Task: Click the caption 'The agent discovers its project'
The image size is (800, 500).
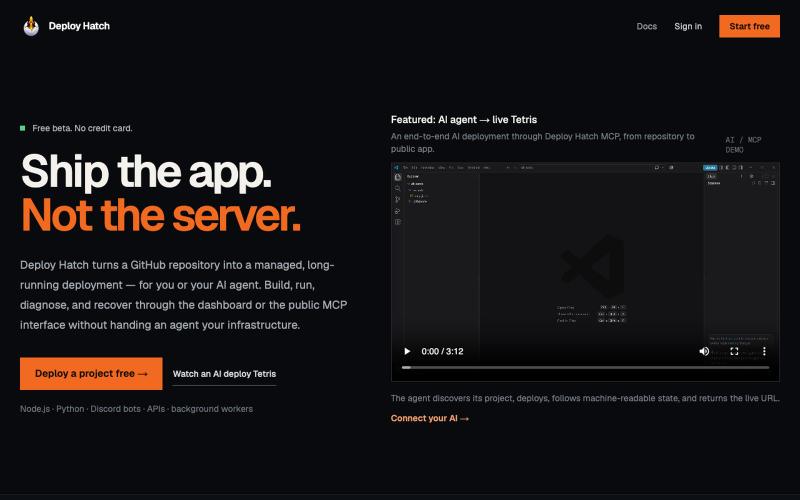Action: tap(585, 398)
